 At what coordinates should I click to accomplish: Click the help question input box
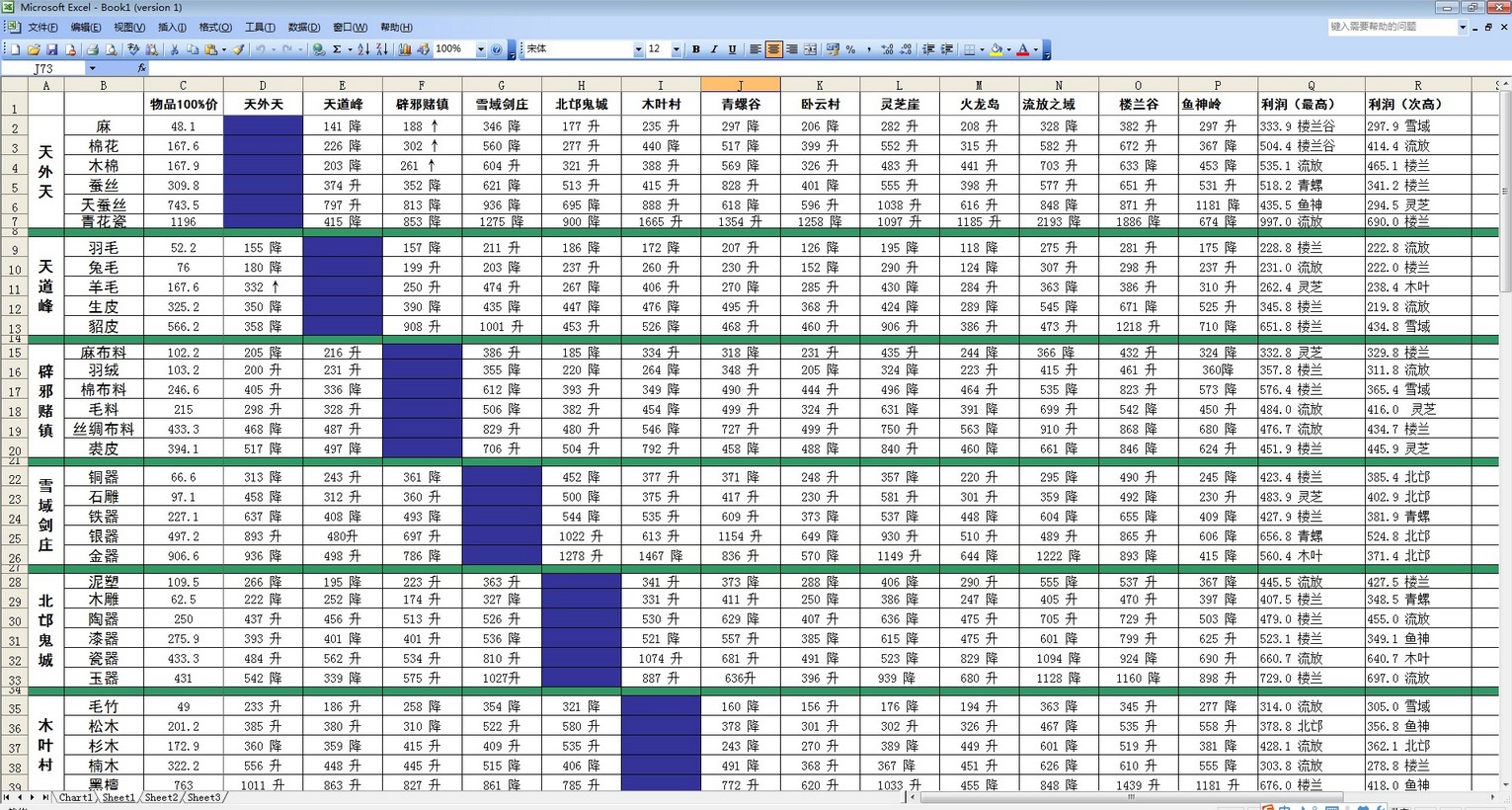[1392, 27]
